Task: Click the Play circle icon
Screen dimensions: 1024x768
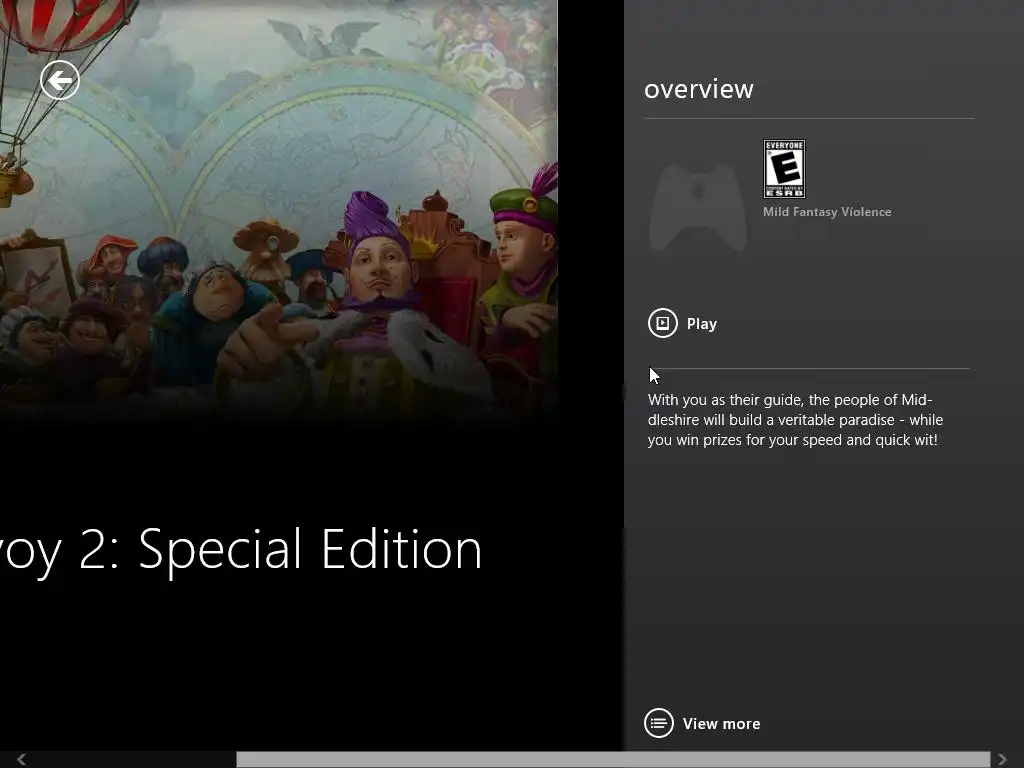Action: (x=662, y=323)
